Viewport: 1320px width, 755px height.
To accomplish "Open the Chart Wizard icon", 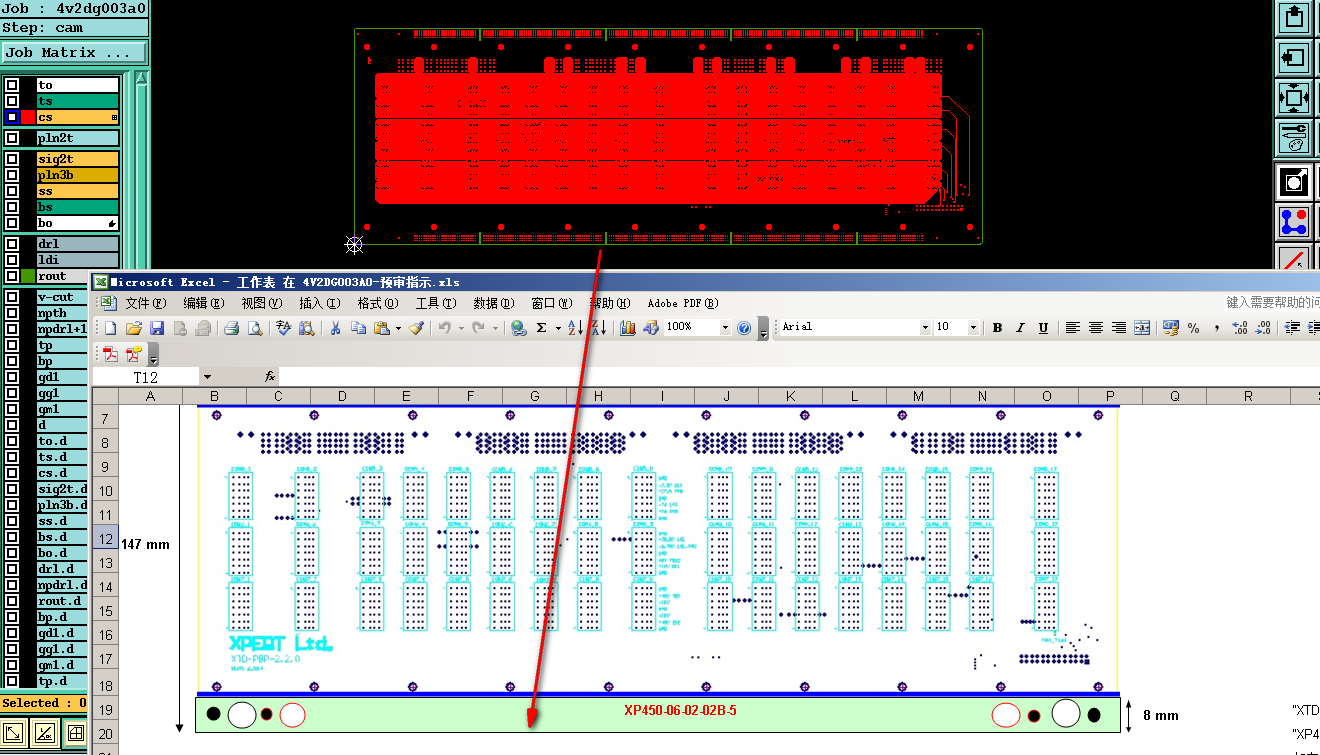I will point(628,328).
